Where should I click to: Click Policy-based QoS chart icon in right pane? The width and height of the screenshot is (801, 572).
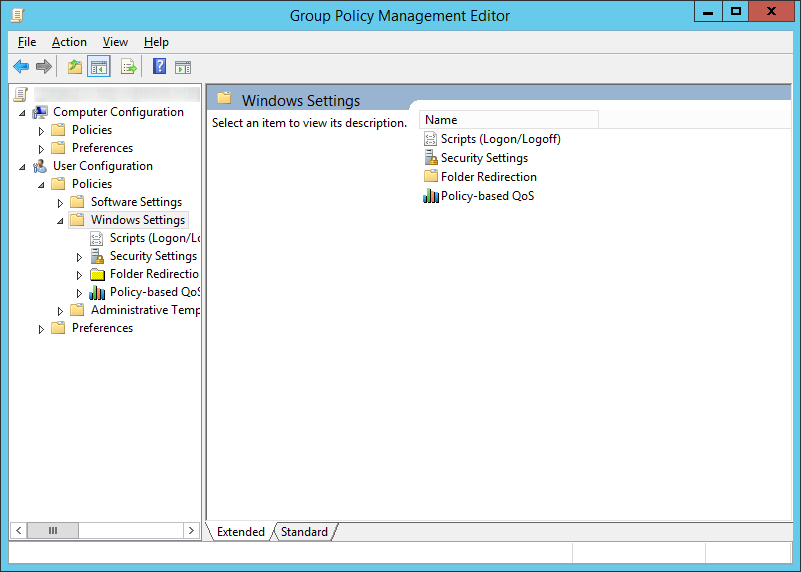click(x=431, y=196)
